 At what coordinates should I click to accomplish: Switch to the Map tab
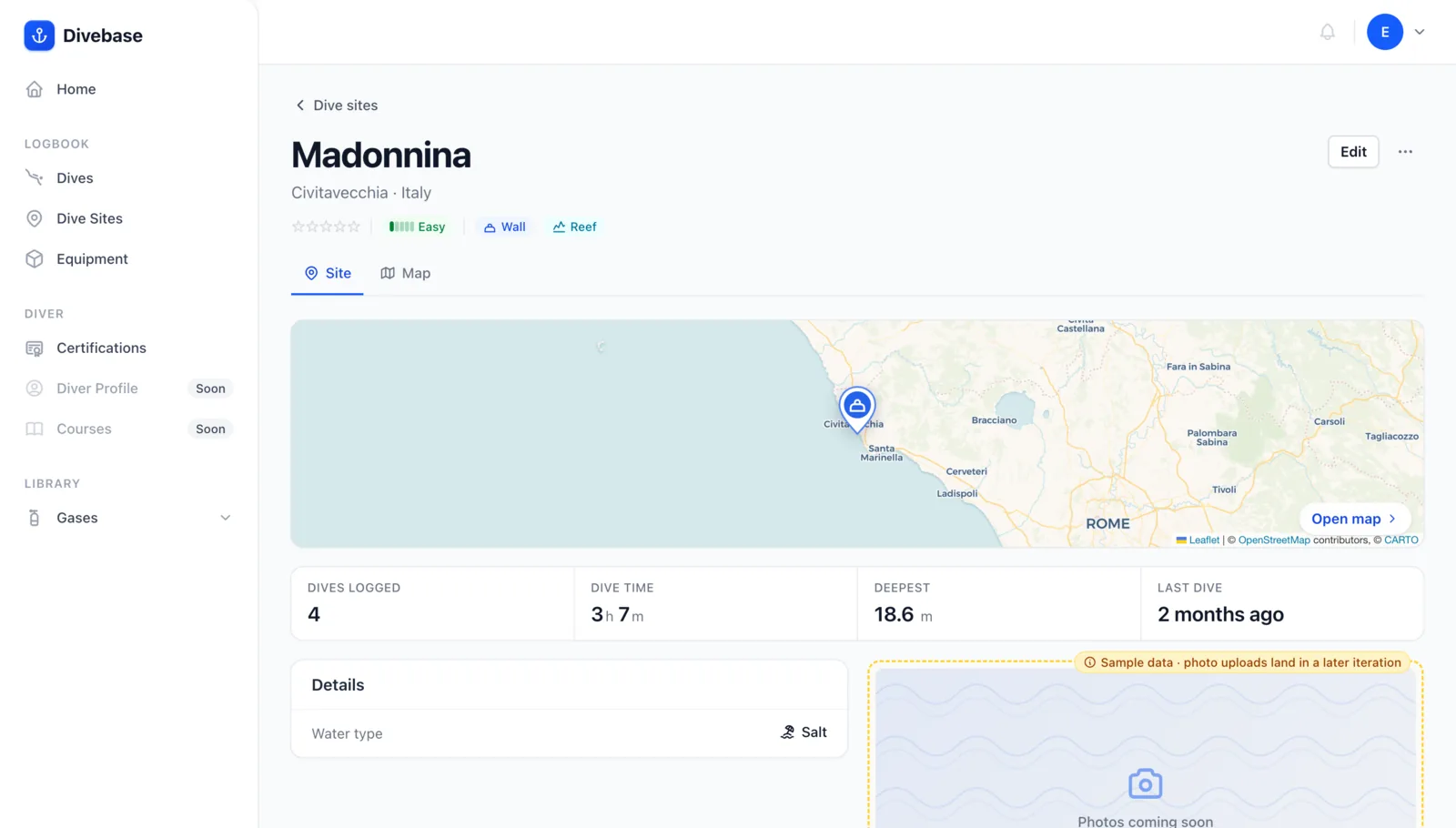[406, 273]
